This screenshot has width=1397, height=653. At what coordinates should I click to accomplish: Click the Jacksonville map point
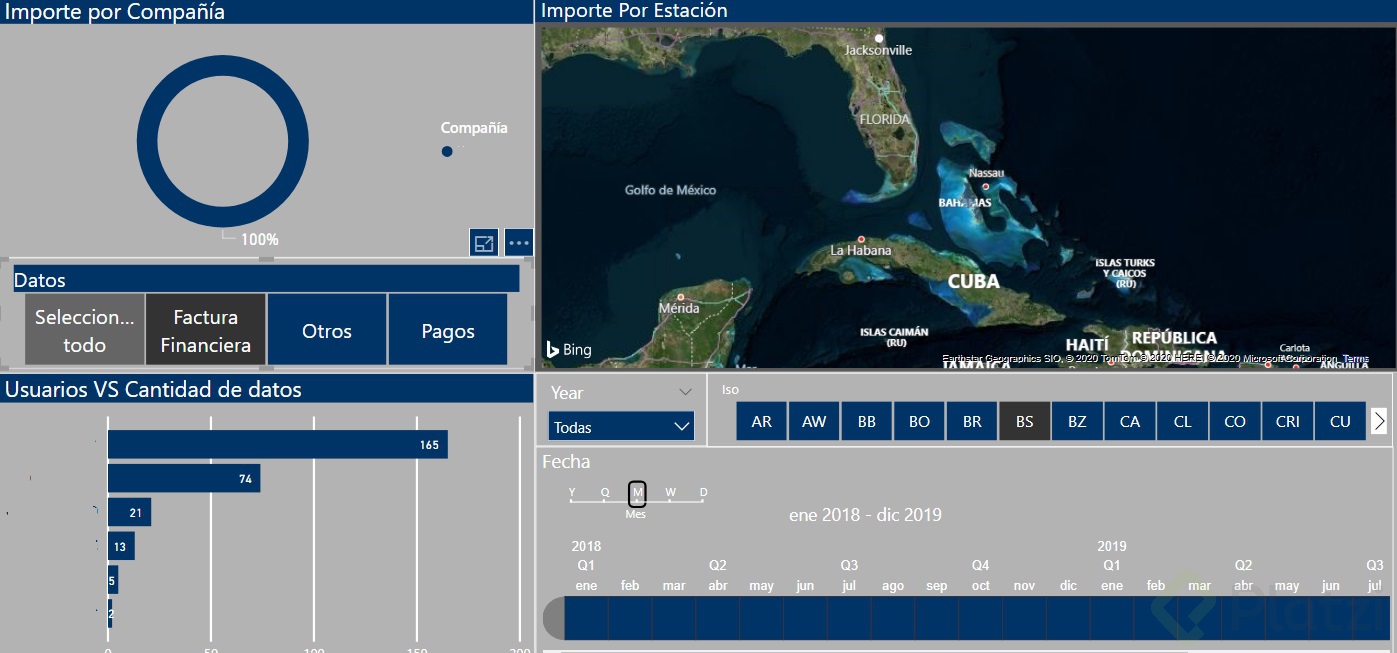(x=879, y=38)
